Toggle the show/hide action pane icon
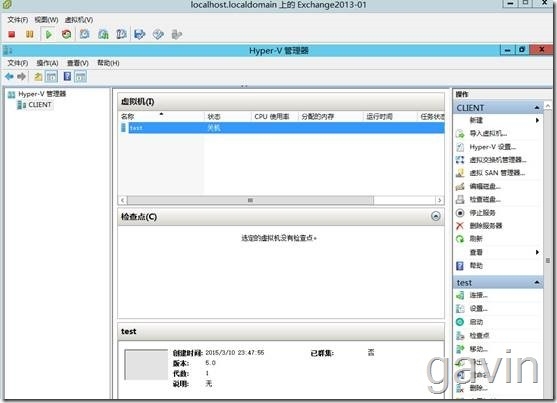Image resolution: width=557 pixels, height=403 pixels. (81, 76)
